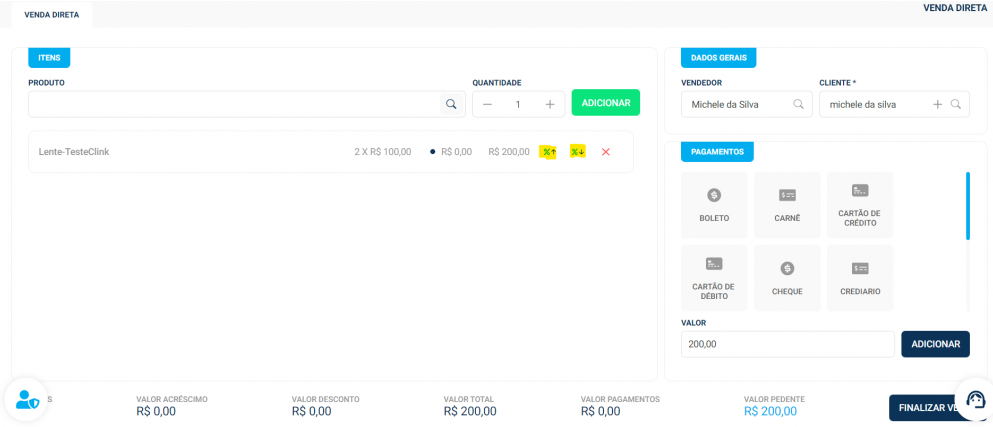The width and height of the screenshot is (993, 427).
Task: Search clients using the Cliente magnifier icon
Action: [956, 104]
